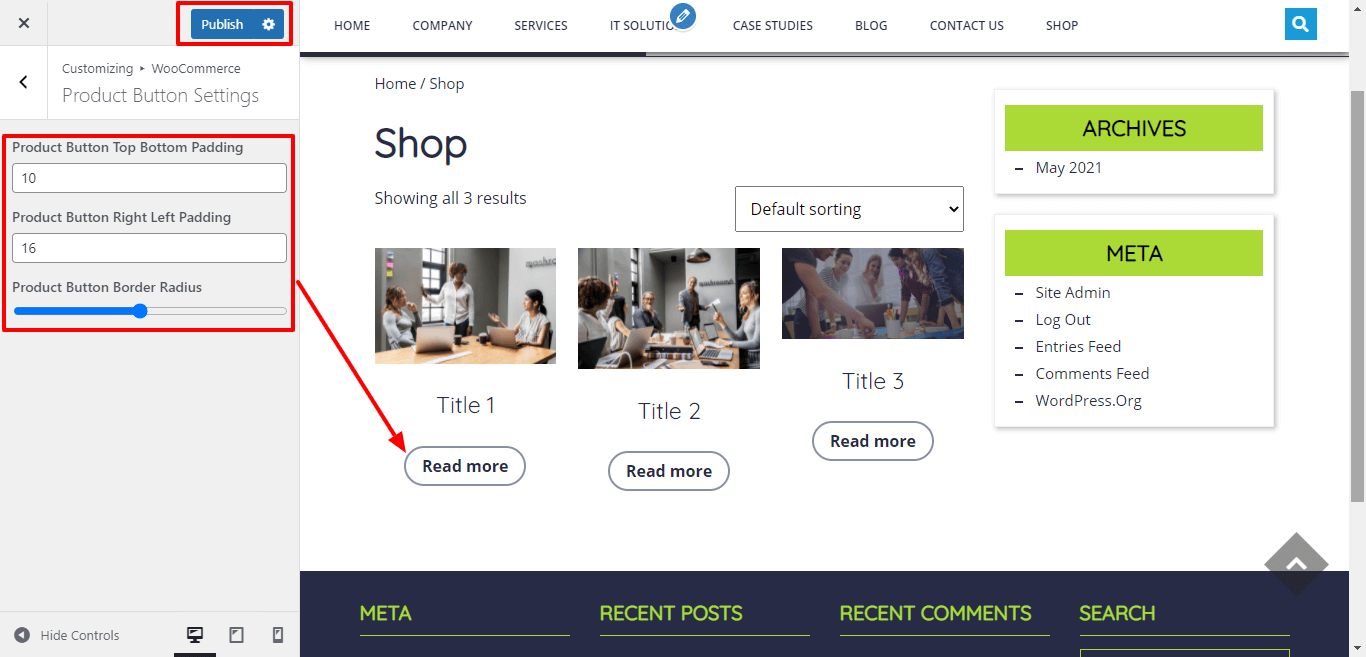This screenshot has width=1366, height=657.
Task: Switch to tablet preview device icon
Action: point(237,635)
